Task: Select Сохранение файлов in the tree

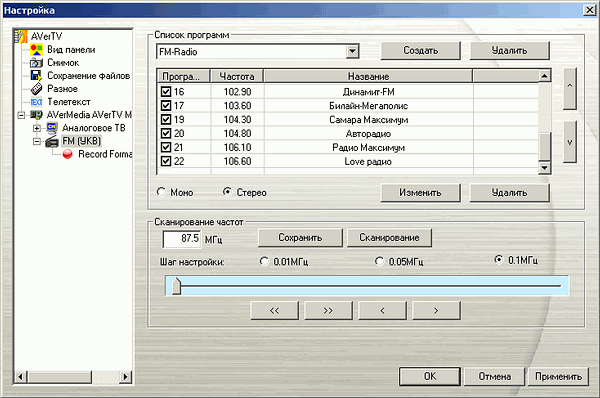Action: (88, 76)
